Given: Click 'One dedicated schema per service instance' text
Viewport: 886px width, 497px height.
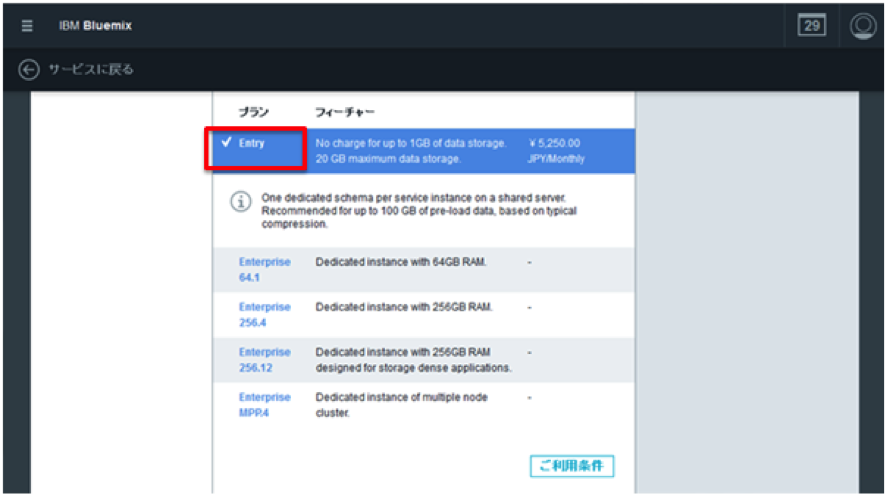Looking at the screenshot, I should (366, 198).
